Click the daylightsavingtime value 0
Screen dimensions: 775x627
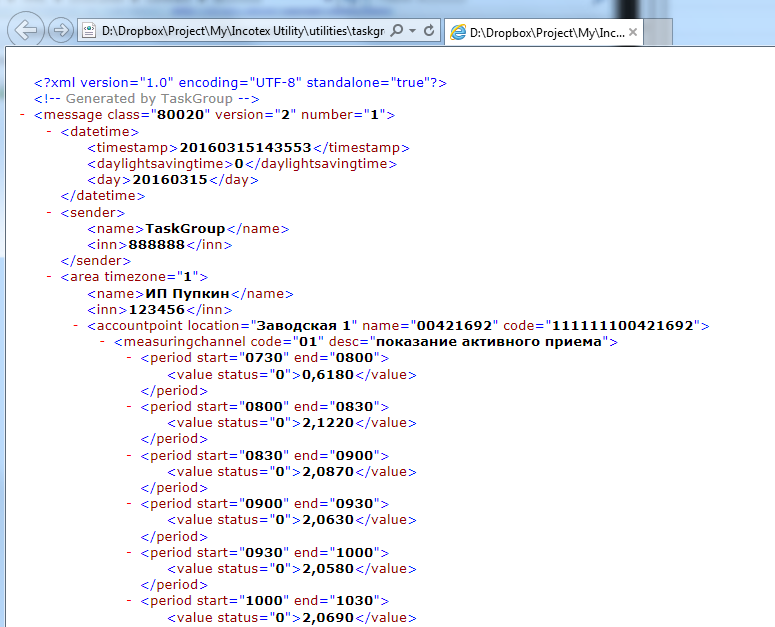239,164
